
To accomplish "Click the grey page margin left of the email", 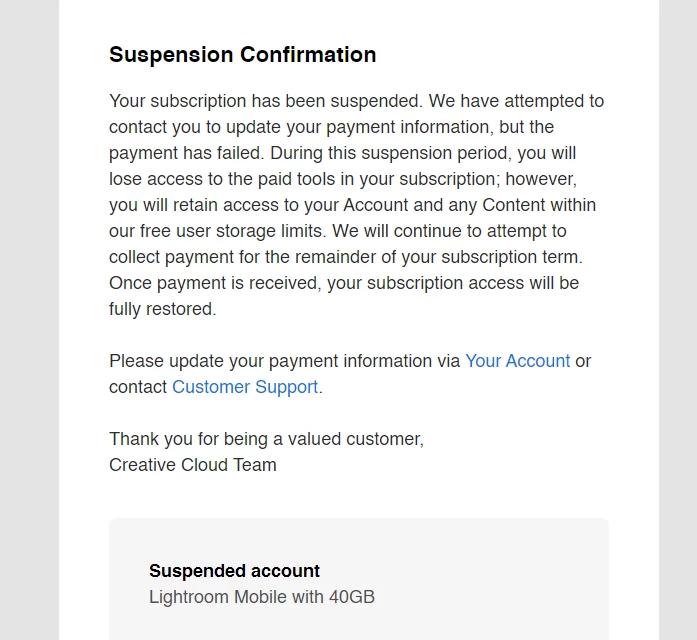I will 29,320.
